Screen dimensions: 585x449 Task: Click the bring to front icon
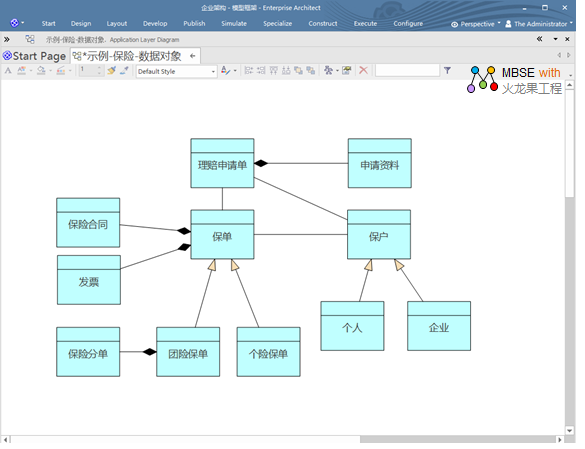298,71
